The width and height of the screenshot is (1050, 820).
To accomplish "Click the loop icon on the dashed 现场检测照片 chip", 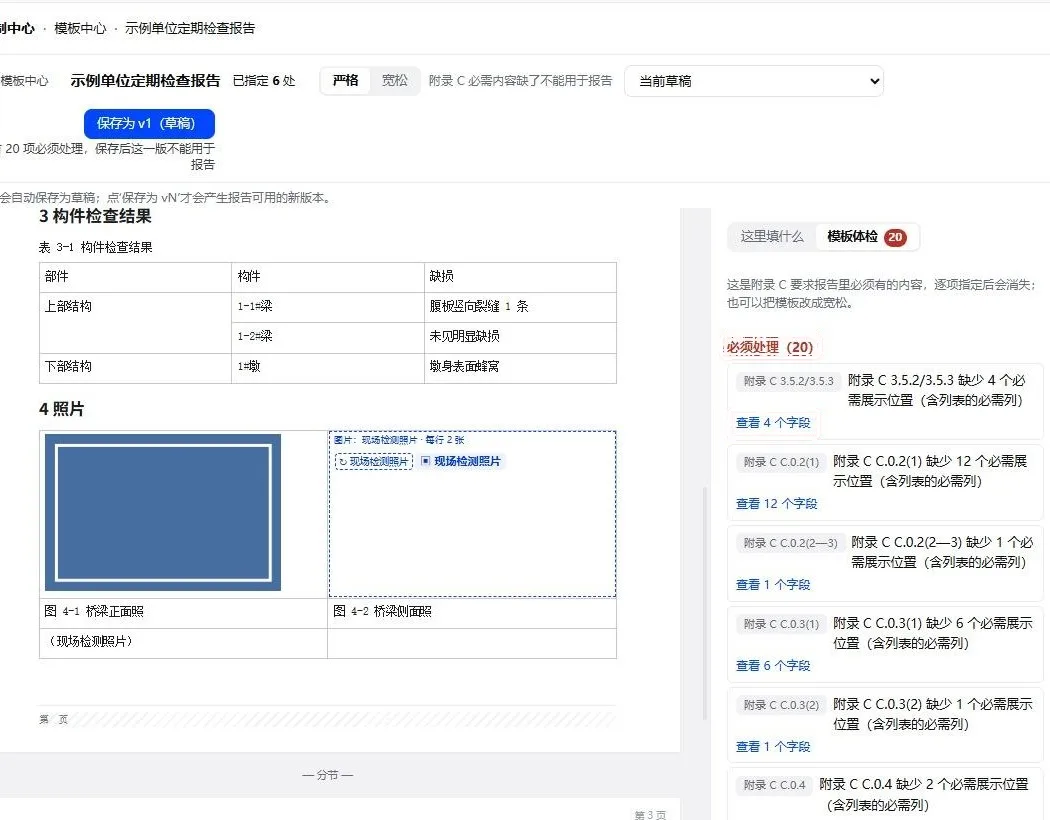I will [343, 461].
